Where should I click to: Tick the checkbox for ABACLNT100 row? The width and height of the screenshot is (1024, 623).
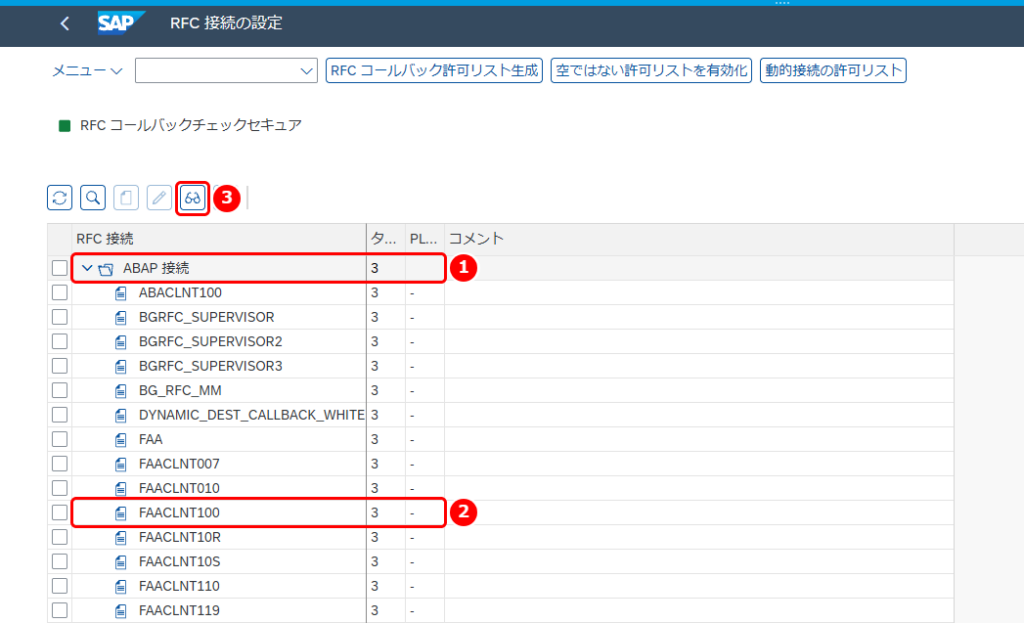pyautogui.click(x=59, y=293)
